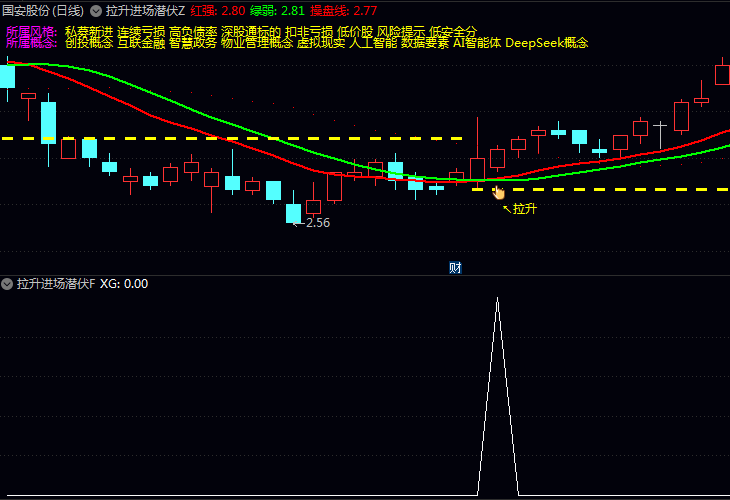Click the DeepSeek概念 tag
The height and width of the screenshot is (500, 730).
pyautogui.click(x=547, y=43)
